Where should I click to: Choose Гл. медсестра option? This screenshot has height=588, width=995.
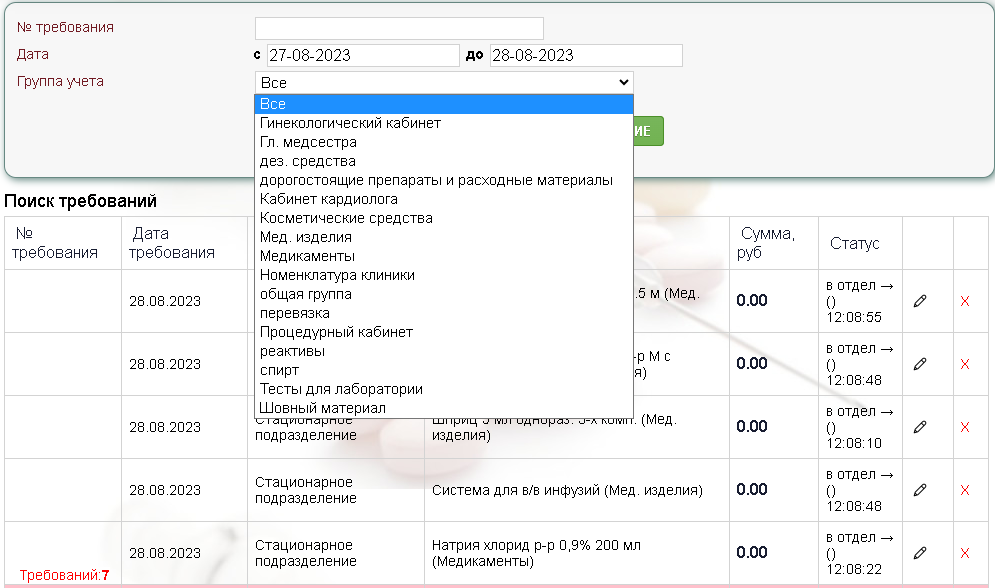pyautogui.click(x=444, y=142)
